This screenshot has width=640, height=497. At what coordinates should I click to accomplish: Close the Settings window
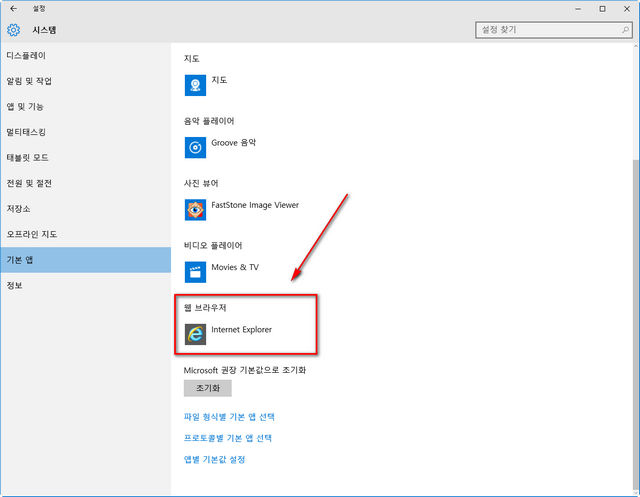pyautogui.click(x=627, y=9)
